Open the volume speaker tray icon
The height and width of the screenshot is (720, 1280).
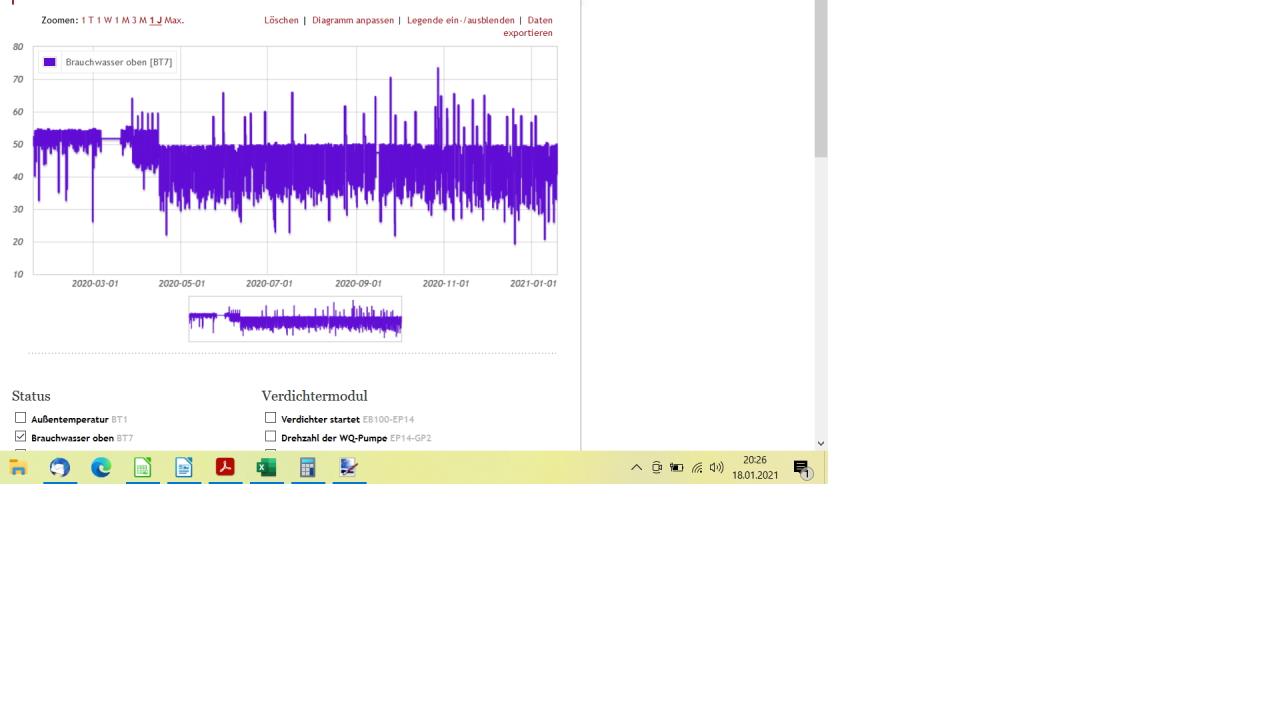716,468
